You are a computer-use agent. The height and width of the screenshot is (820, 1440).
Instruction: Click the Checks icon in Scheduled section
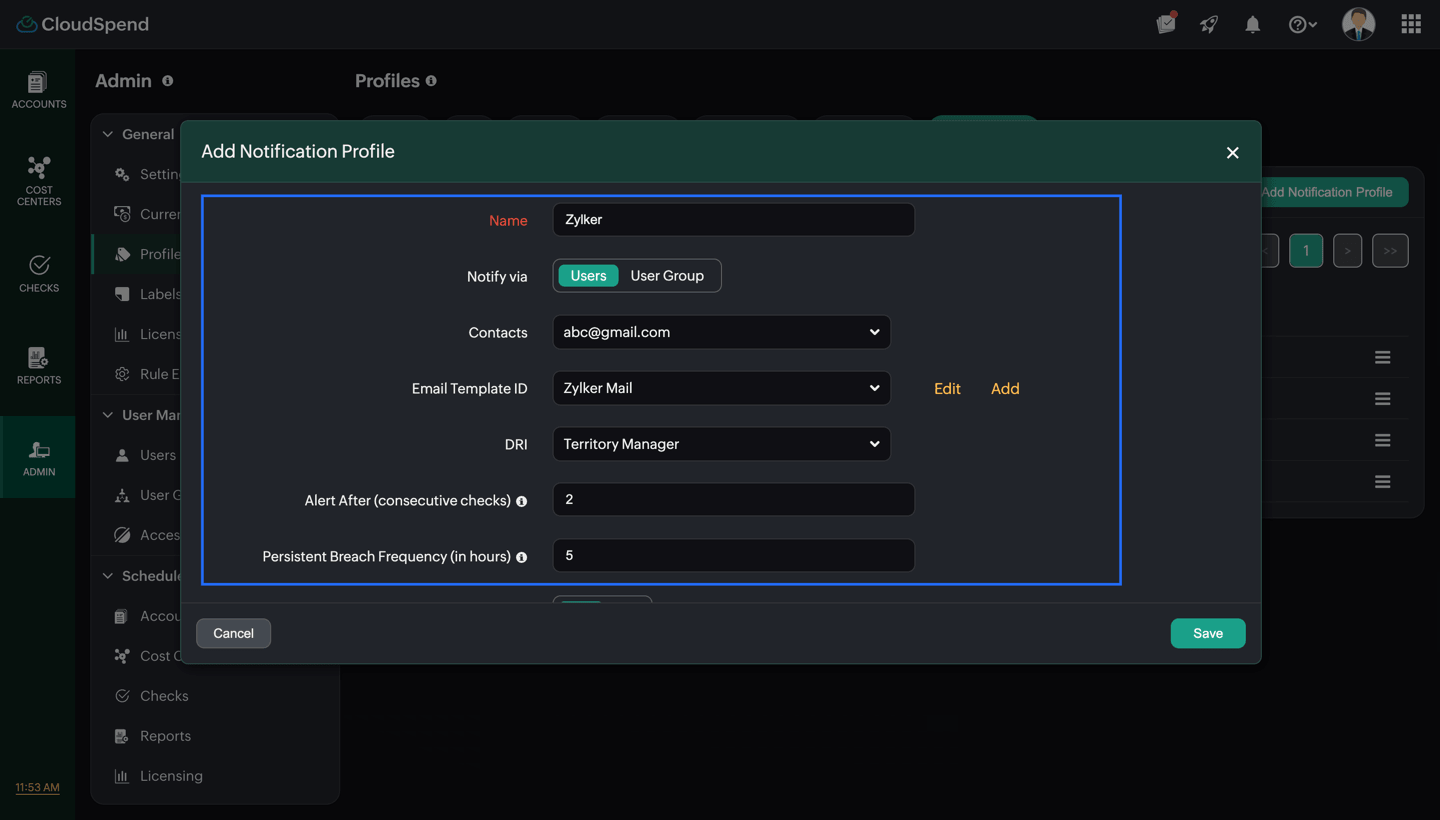click(x=122, y=696)
